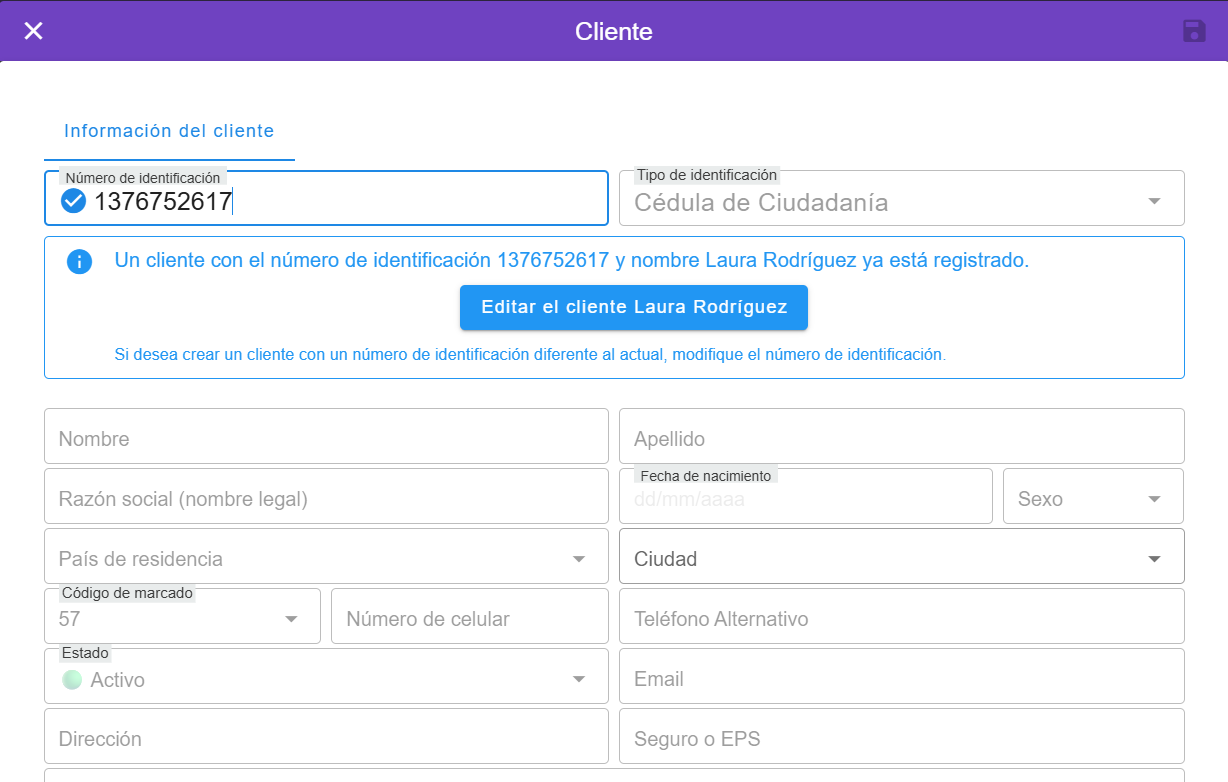The height and width of the screenshot is (782, 1228).
Task: Click the Fecha de nacimiento date field
Action: tap(805, 499)
